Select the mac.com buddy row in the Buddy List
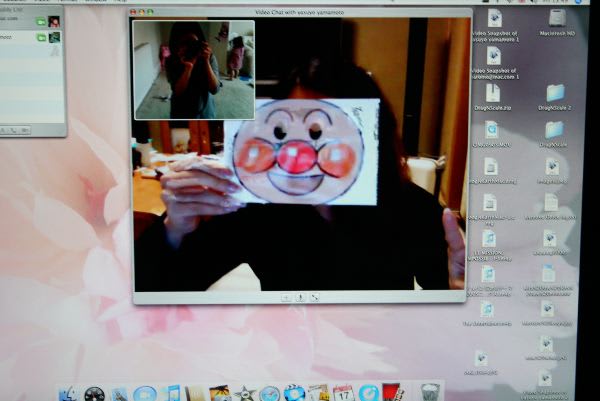The height and width of the screenshot is (401, 600). [31, 21]
